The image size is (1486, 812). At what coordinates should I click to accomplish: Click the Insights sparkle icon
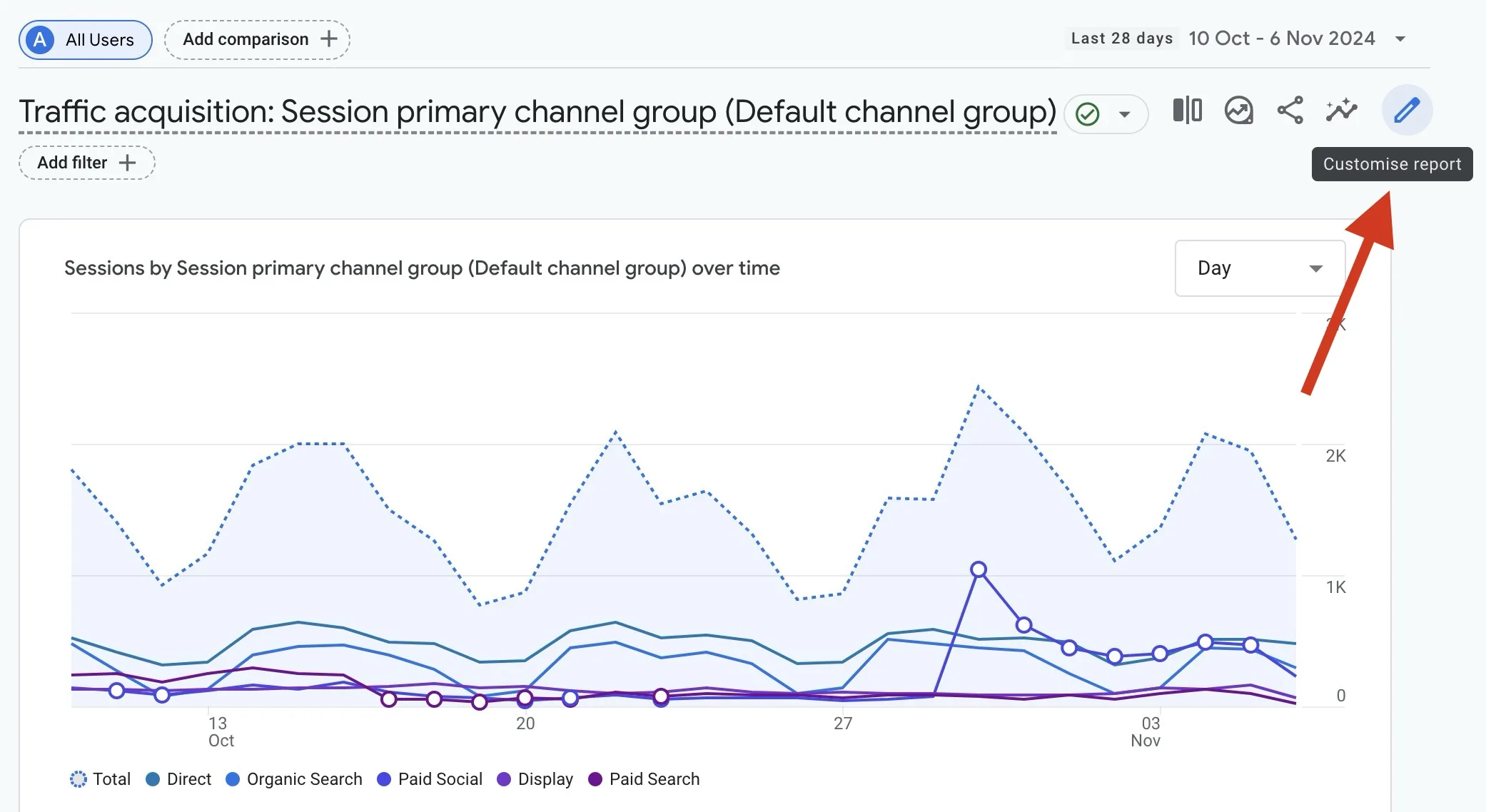tap(1342, 111)
